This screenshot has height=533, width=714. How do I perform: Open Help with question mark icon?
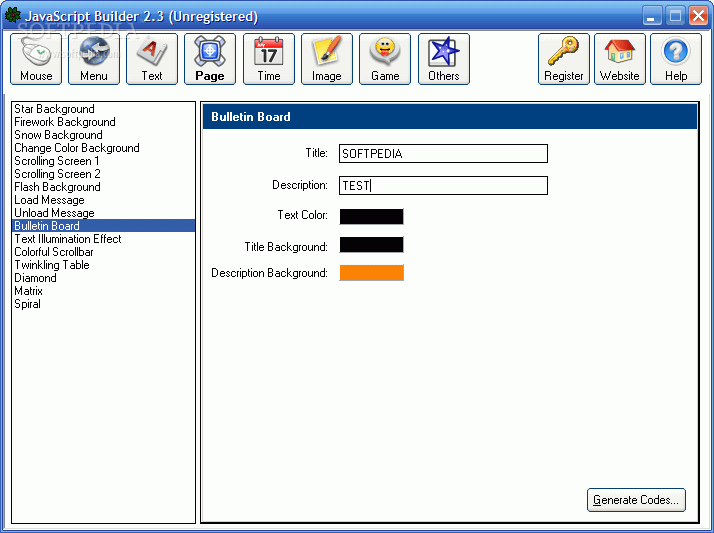676,59
